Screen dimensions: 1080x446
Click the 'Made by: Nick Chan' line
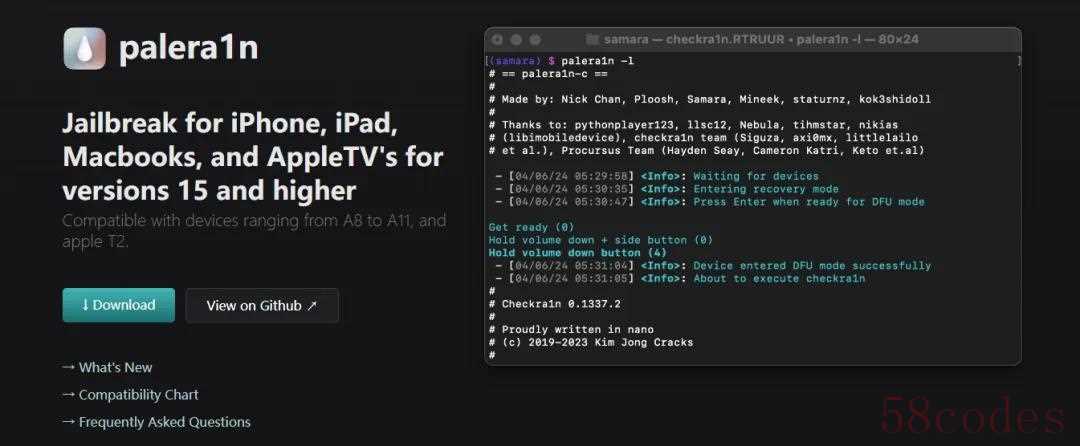point(709,99)
